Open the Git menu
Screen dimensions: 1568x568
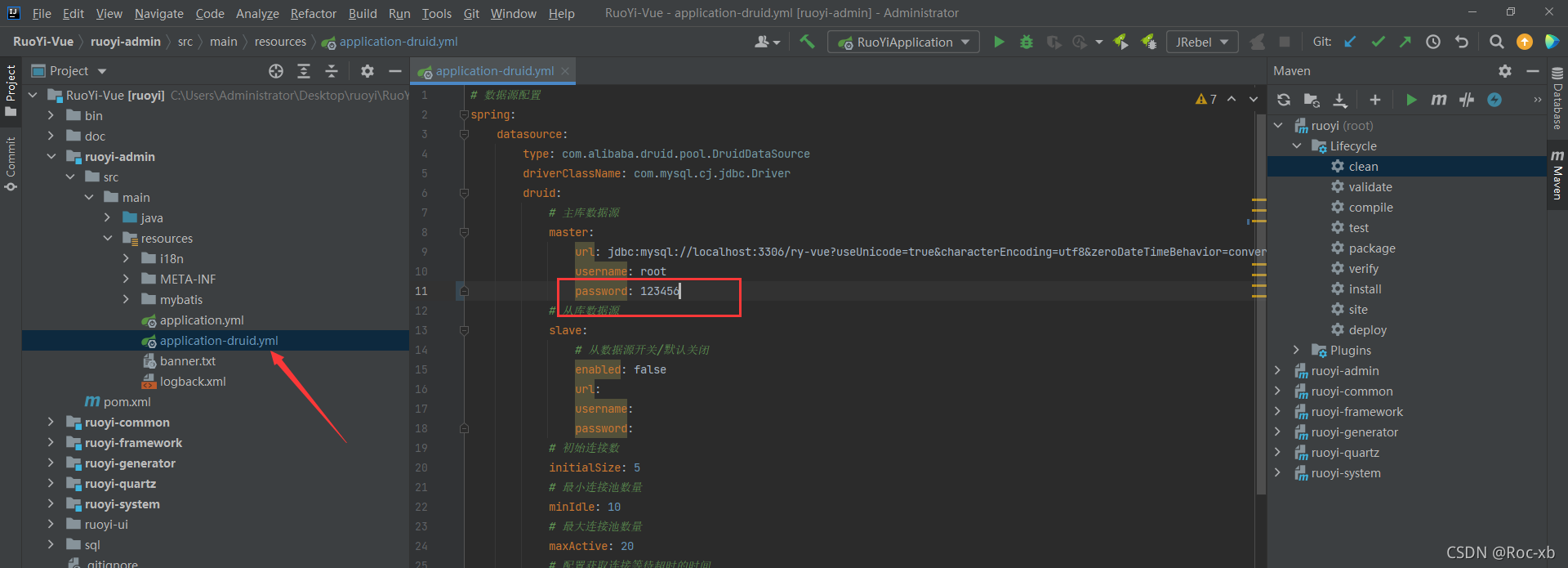tap(471, 13)
